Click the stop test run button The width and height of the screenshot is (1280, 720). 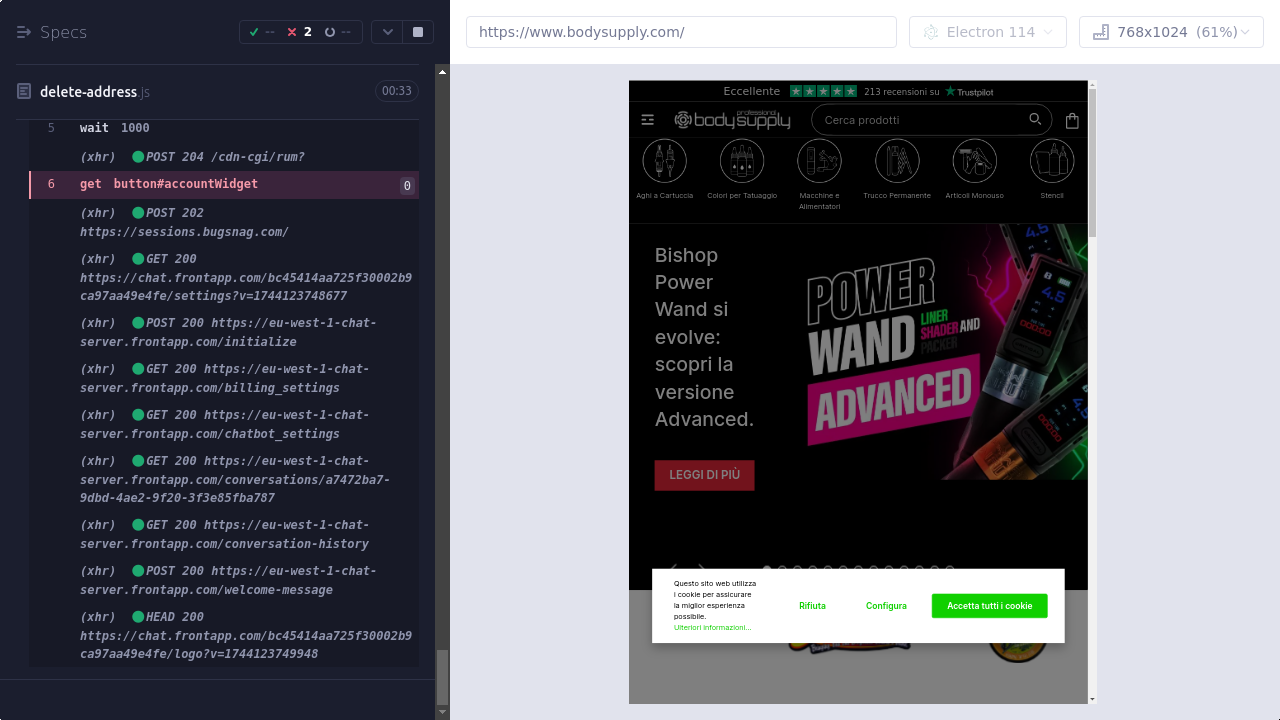(x=418, y=32)
